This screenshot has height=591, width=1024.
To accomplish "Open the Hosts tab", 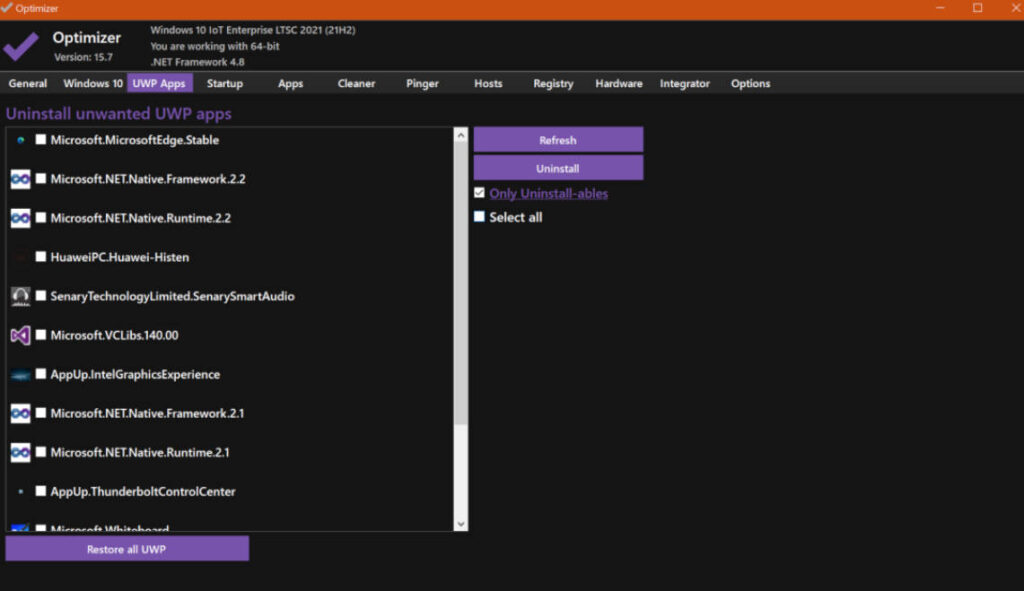I will pos(488,84).
